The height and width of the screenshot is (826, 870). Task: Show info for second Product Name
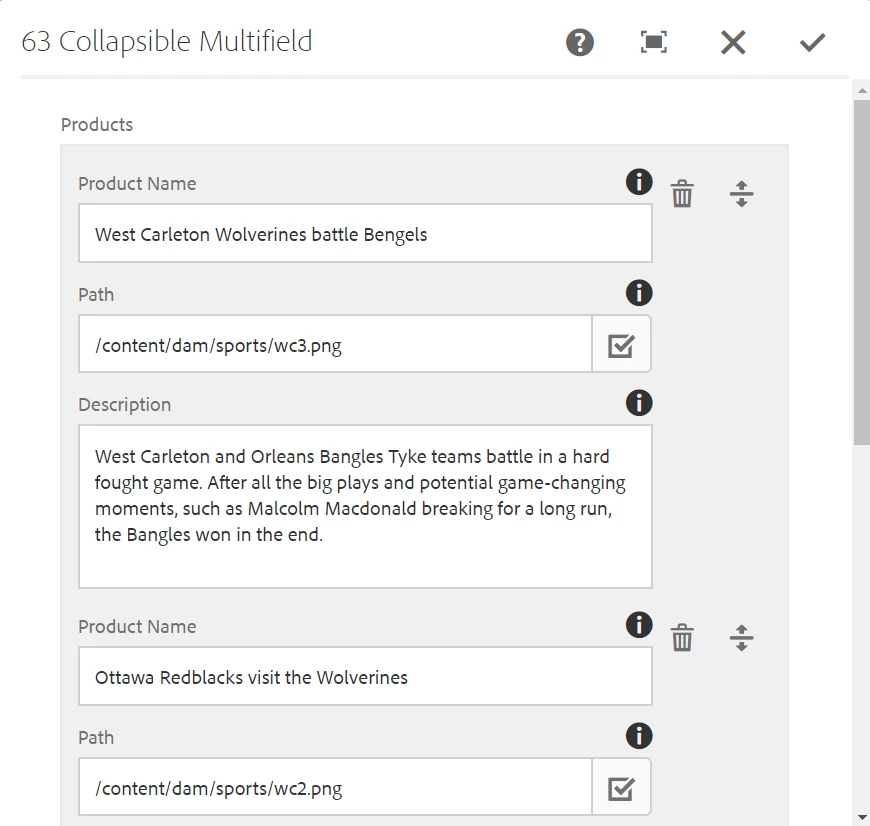pyautogui.click(x=638, y=625)
